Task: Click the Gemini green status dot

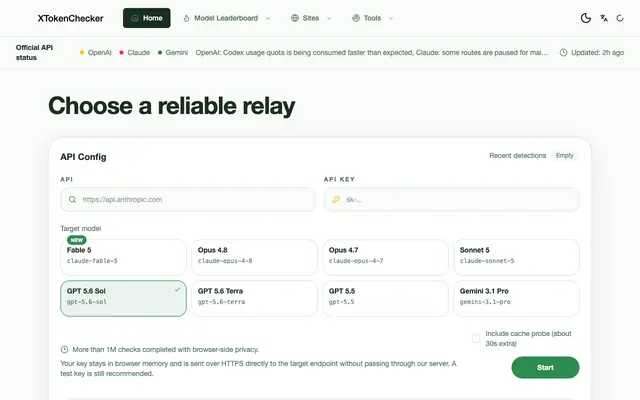Action: click(x=160, y=53)
